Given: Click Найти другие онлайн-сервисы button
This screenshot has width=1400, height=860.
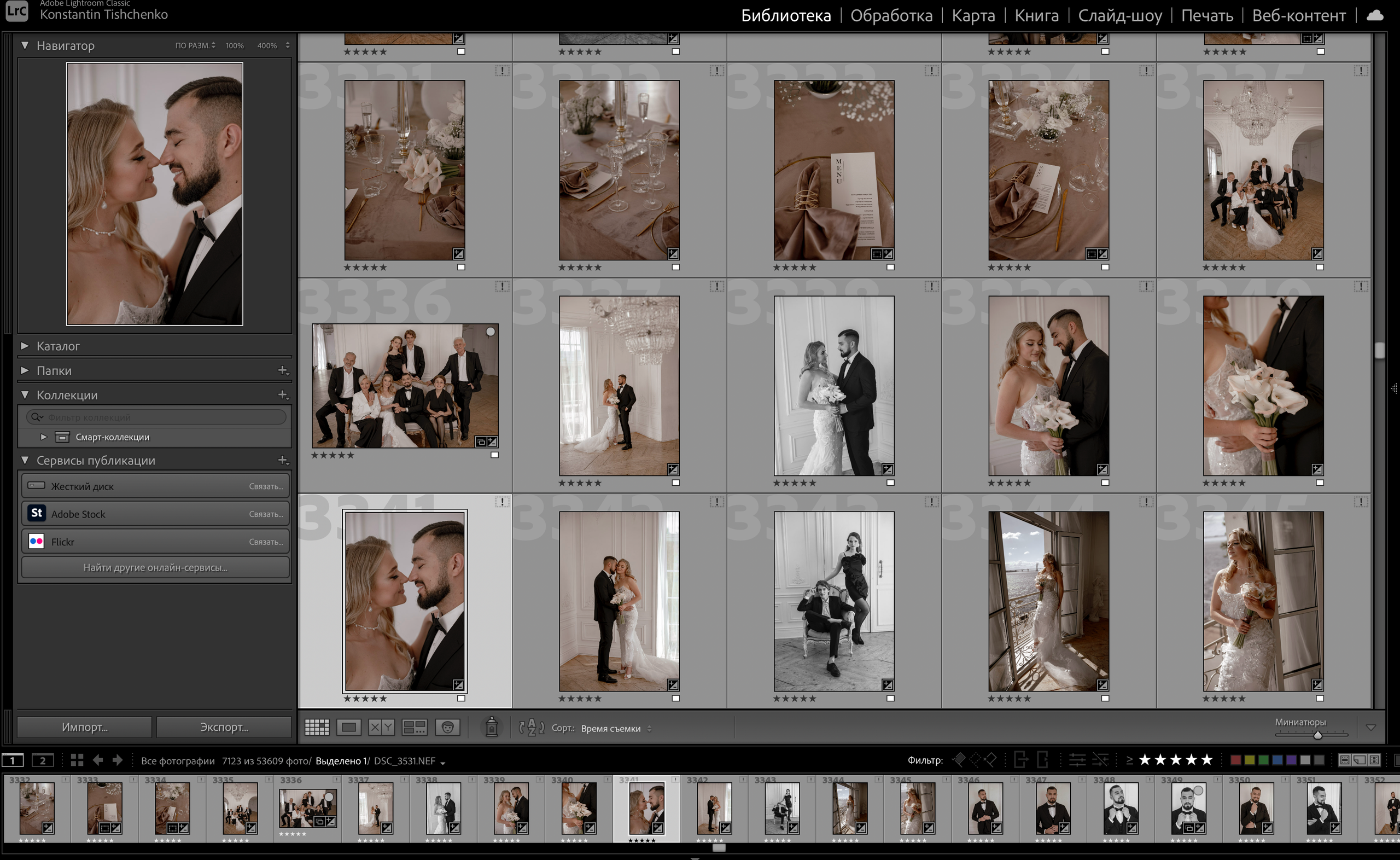Looking at the screenshot, I should coord(155,567).
